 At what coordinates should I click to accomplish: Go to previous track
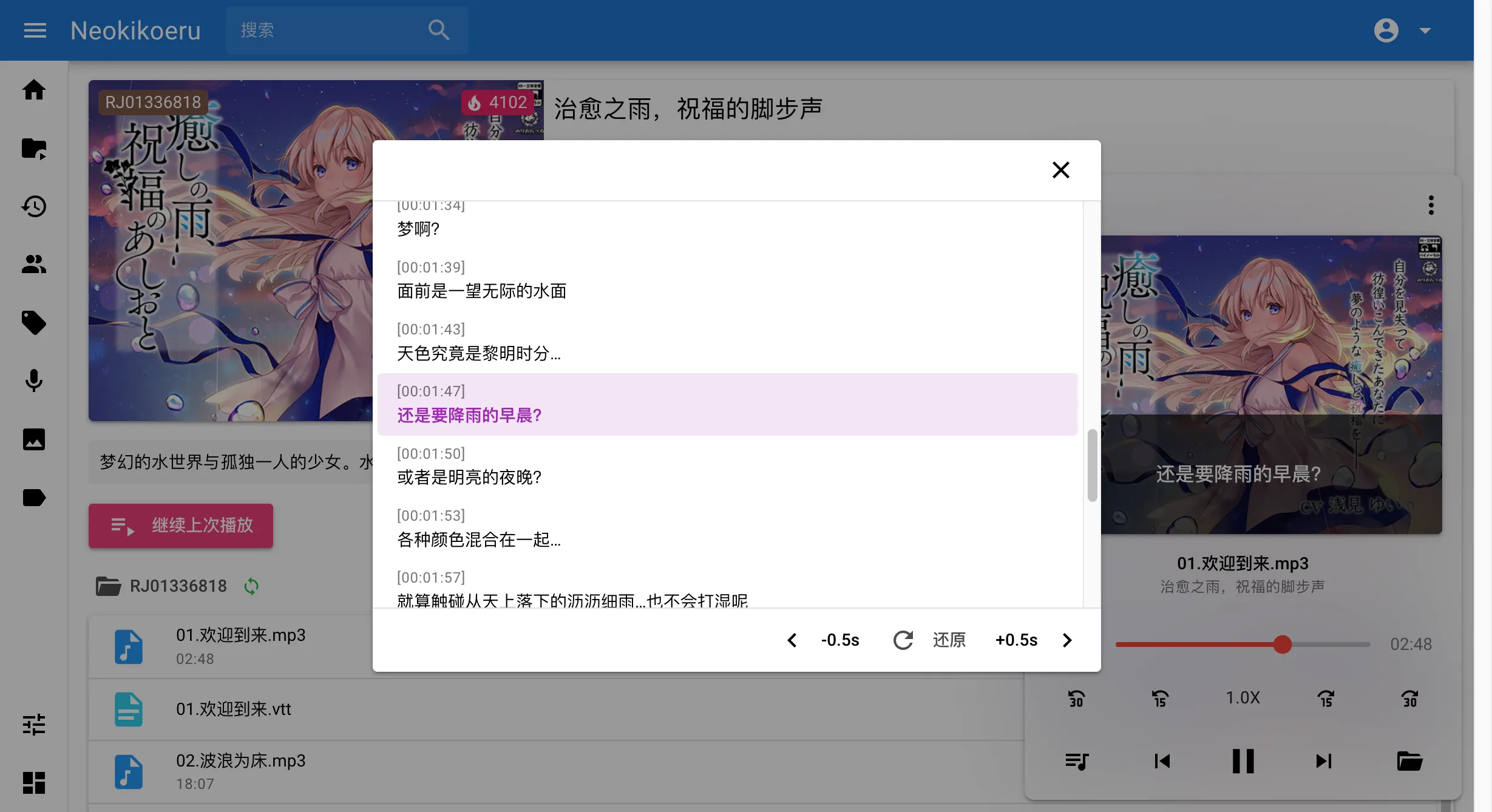tap(1161, 761)
